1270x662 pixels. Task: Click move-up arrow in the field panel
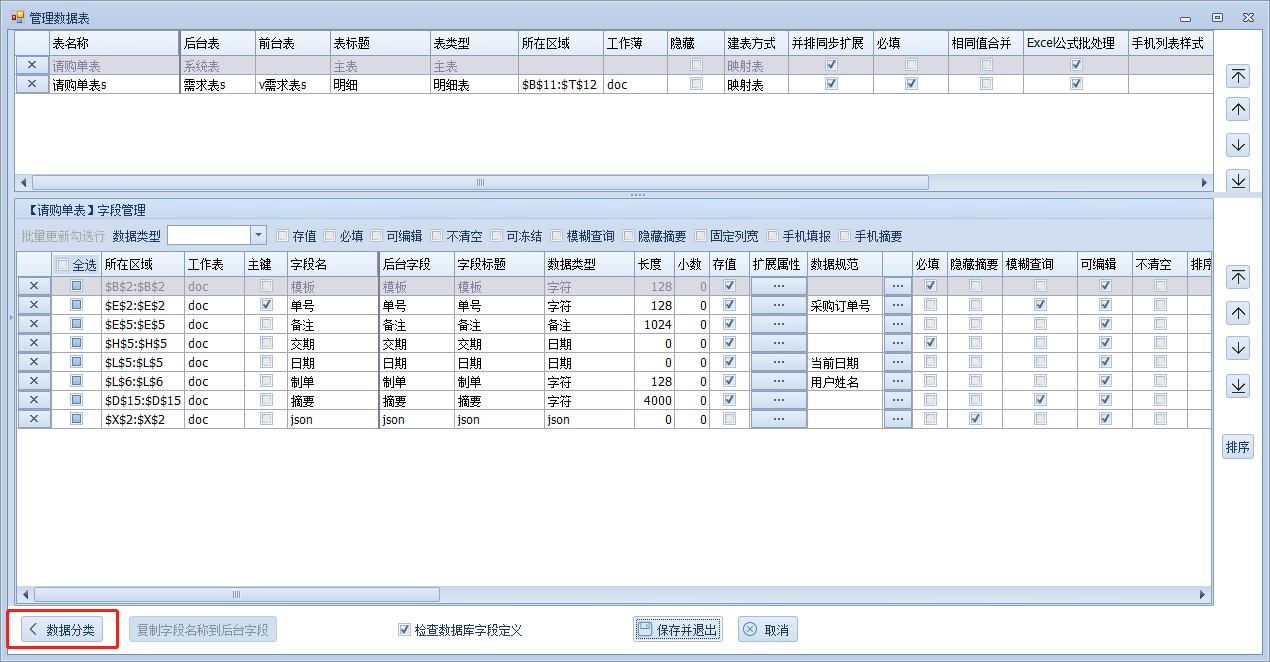[1238, 313]
